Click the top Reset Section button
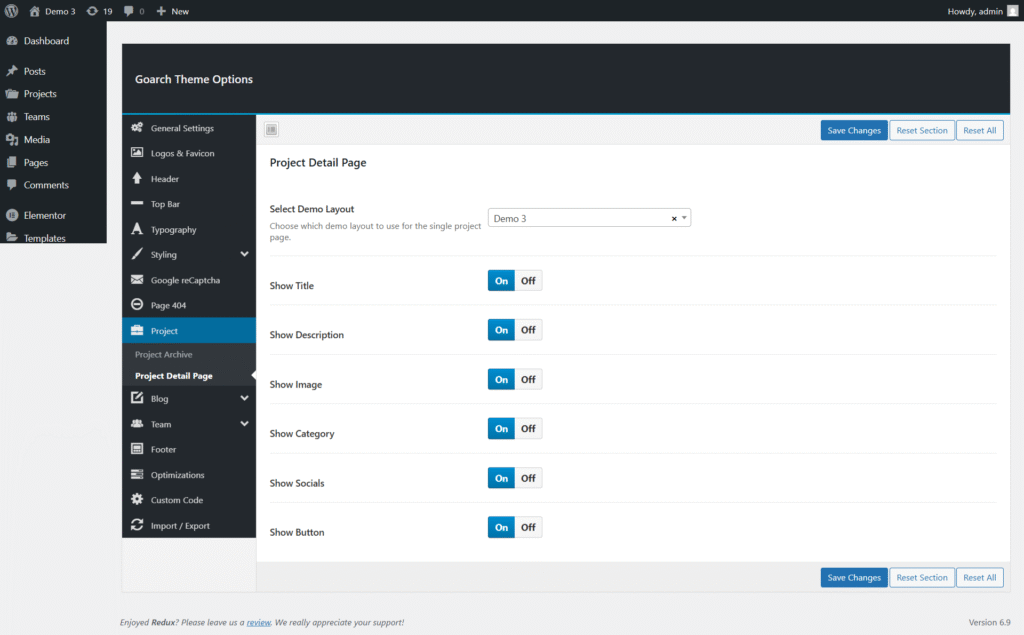1024x635 pixels. point(921,130)
